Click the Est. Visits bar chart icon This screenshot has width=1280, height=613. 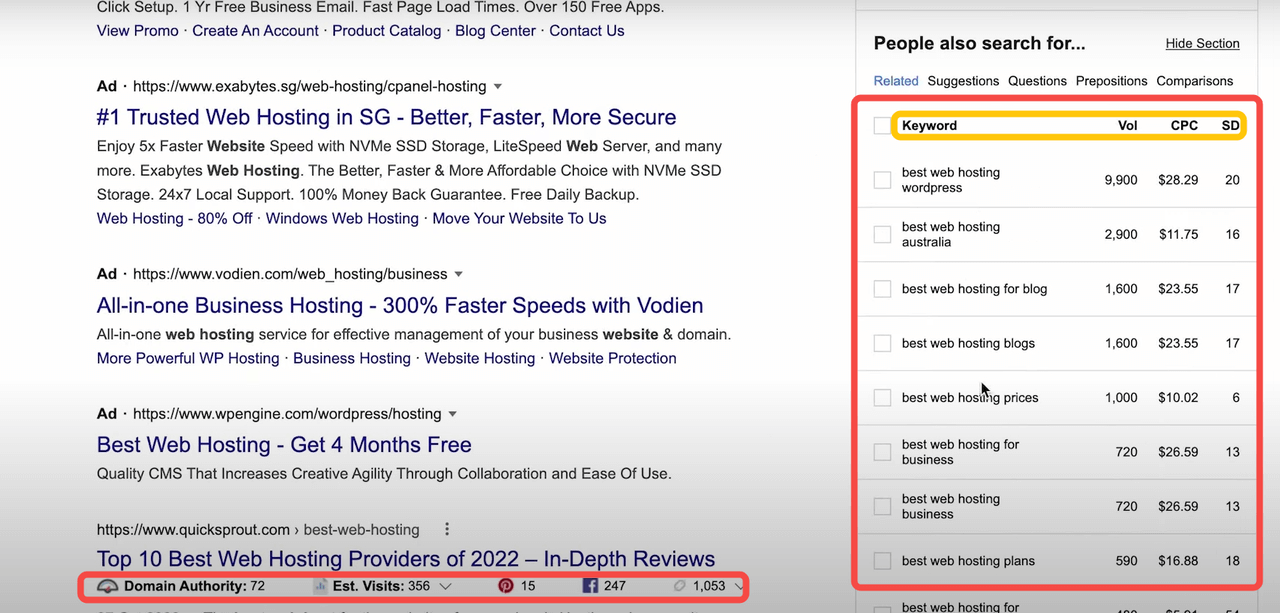pyautogui.click(x=320, y=586)
